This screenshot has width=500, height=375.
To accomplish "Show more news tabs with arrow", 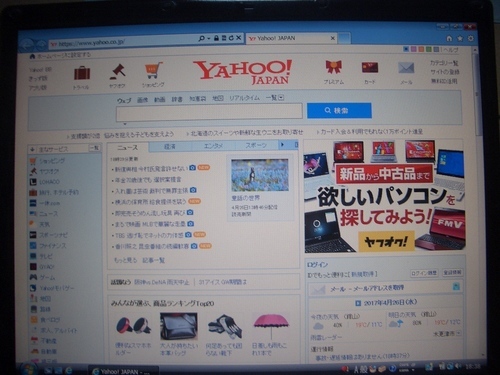I will (x=282, y=145).
